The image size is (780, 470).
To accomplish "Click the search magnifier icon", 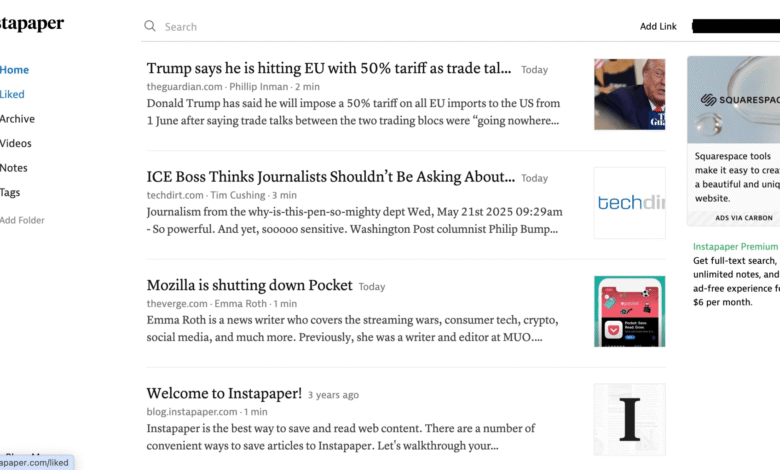I will click(150, 26).
